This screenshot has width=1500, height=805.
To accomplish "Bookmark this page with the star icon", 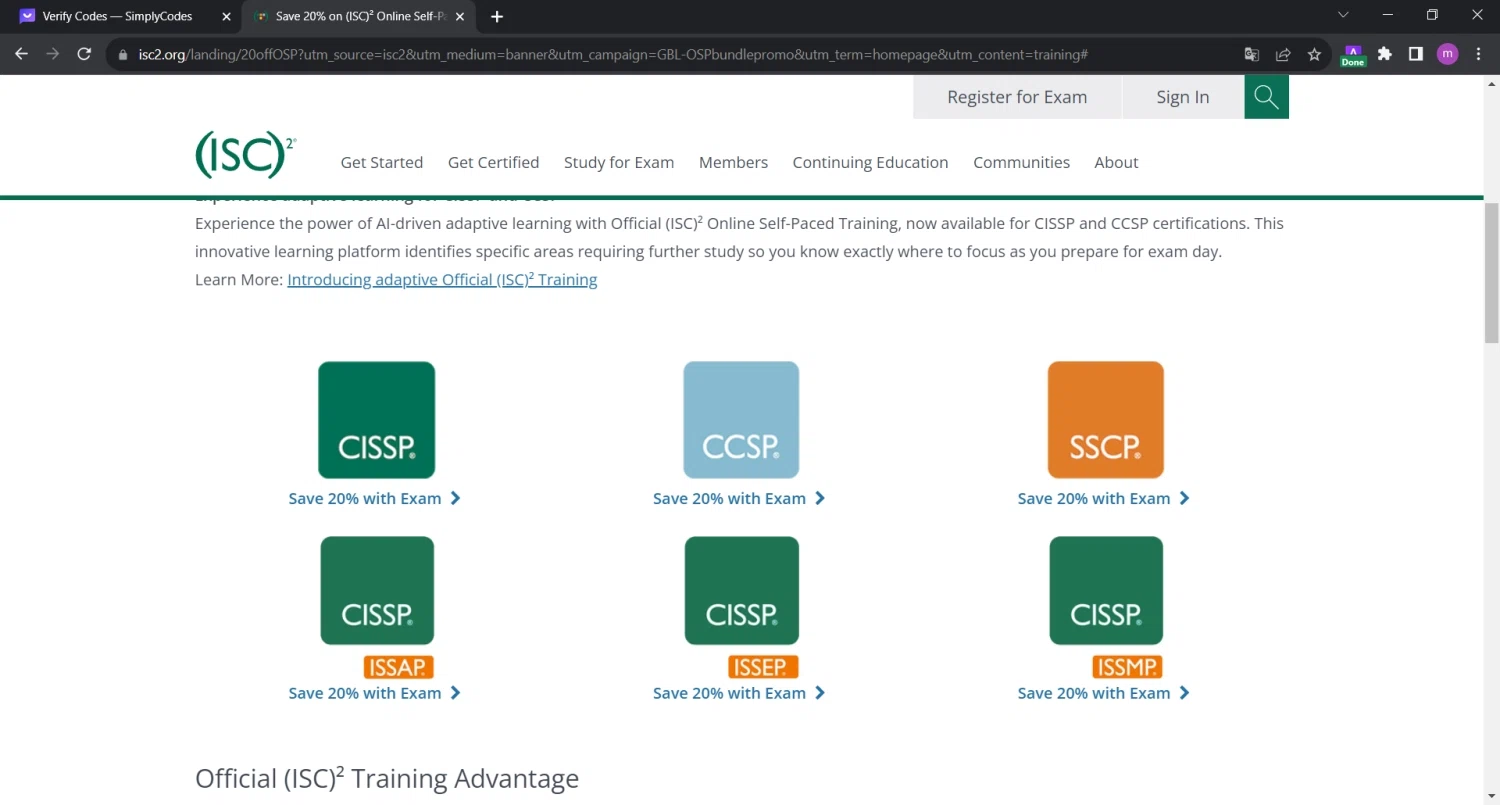I will [1314, 54].
